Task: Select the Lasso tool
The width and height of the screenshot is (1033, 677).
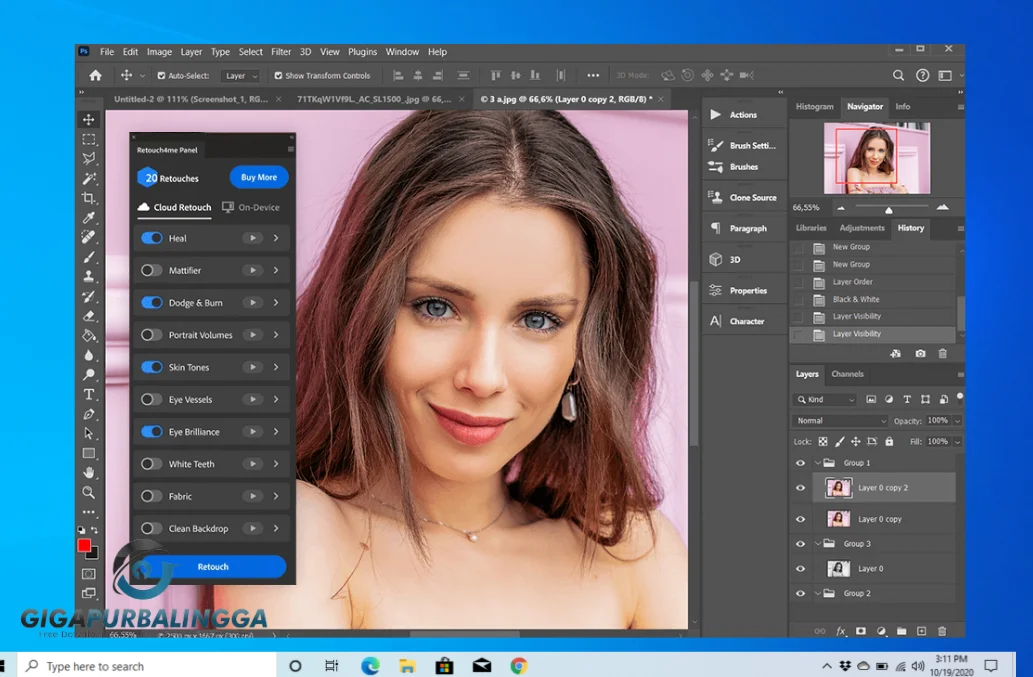Action: tap(88, 159)
